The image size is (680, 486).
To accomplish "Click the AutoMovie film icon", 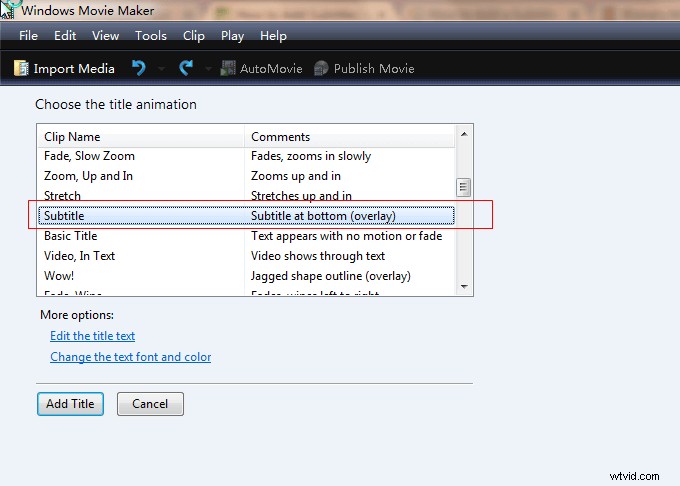I will coord(228,68).
